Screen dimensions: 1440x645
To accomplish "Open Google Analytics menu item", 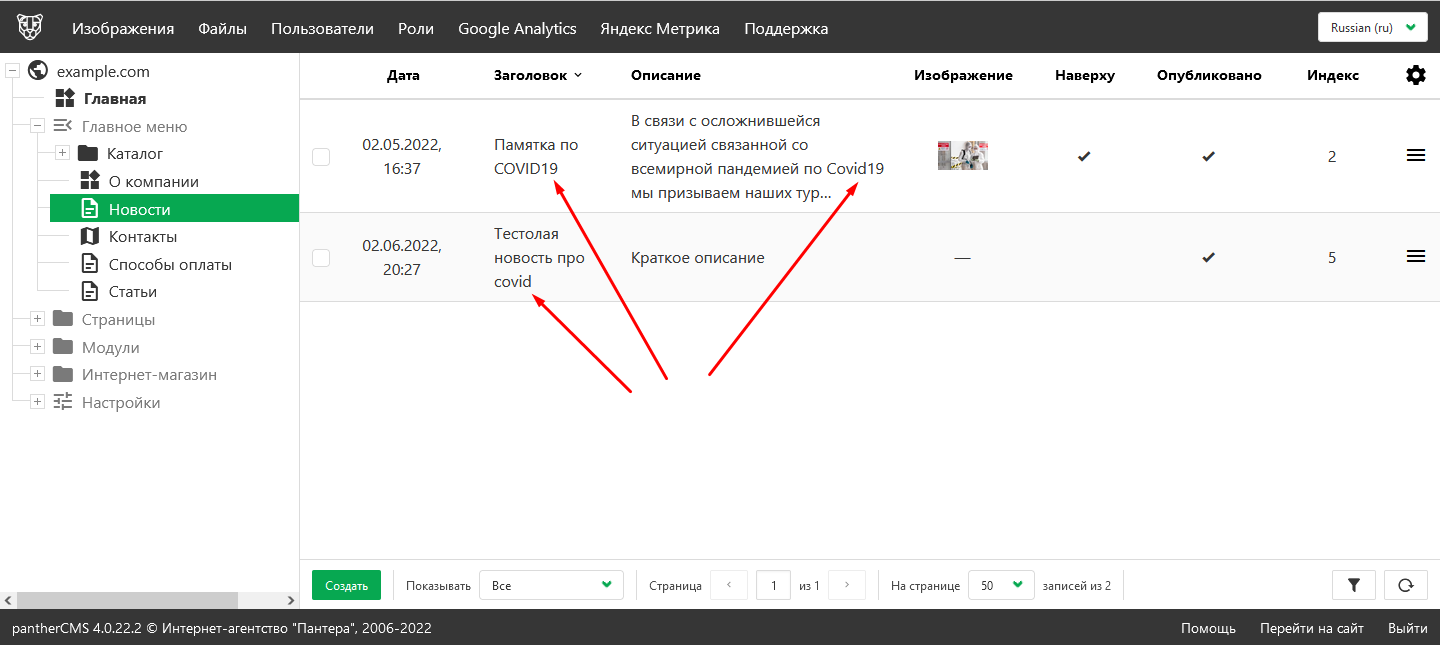I will coord(517,28).
